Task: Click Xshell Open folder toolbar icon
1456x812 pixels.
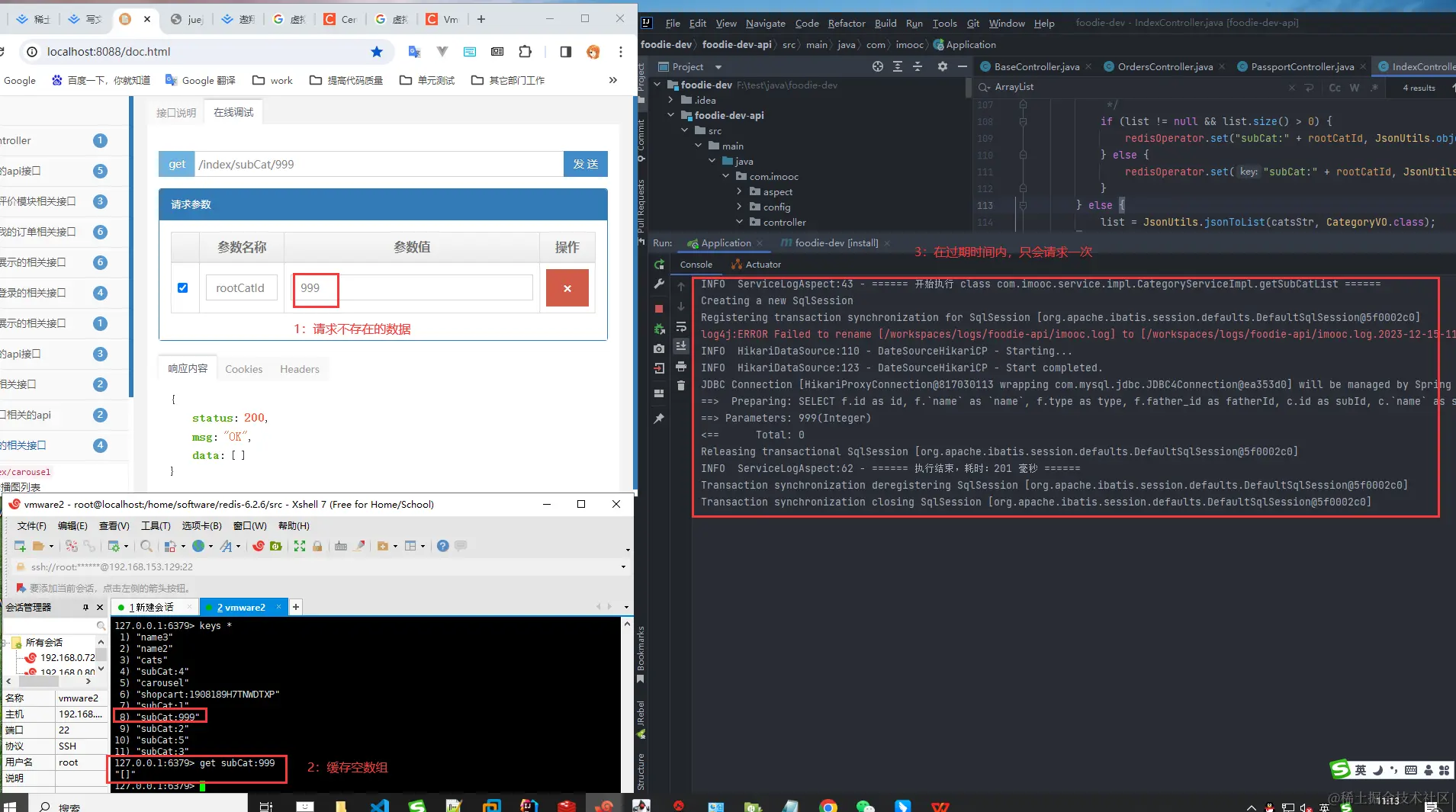Action: click(x=38, y=546)
